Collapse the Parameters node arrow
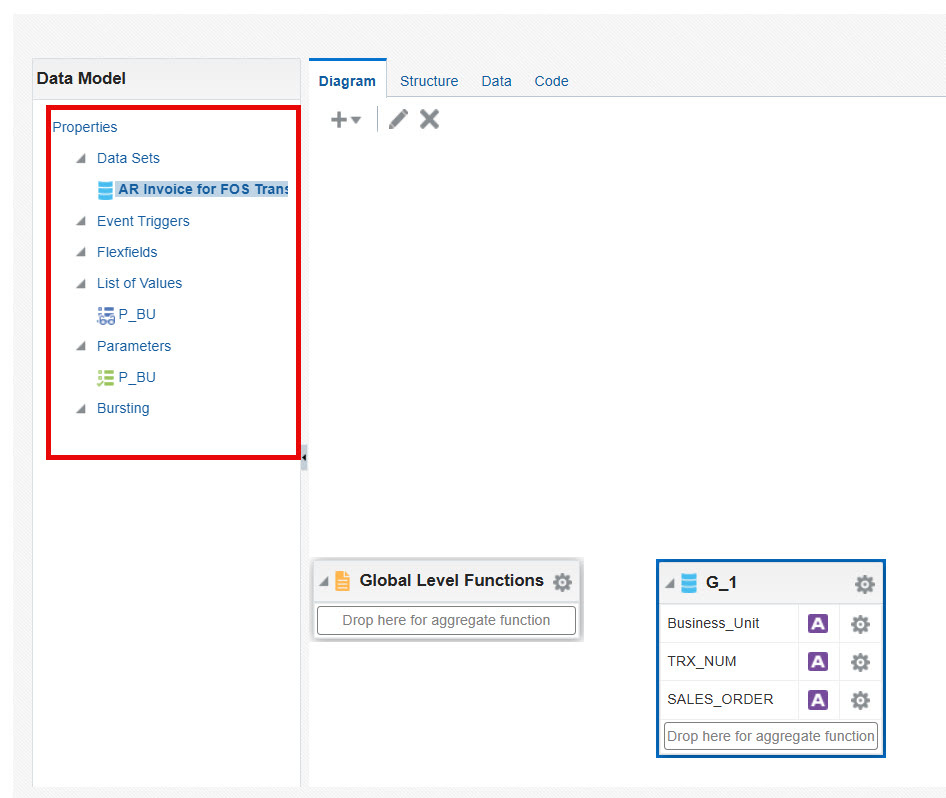 [x=81, y=346]
